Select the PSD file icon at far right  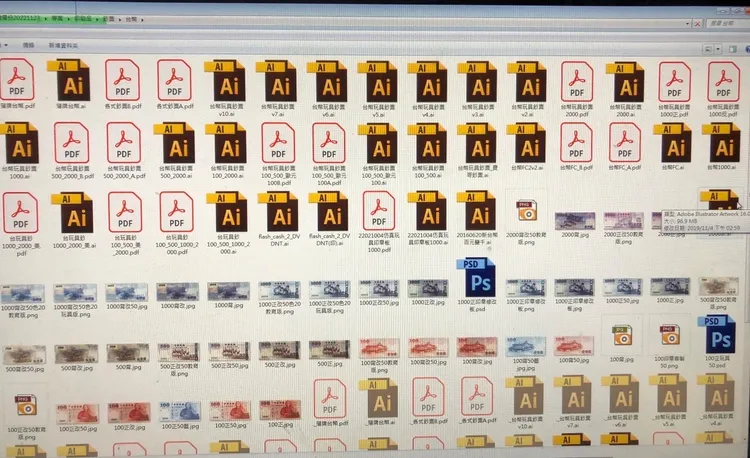[718, 333]
